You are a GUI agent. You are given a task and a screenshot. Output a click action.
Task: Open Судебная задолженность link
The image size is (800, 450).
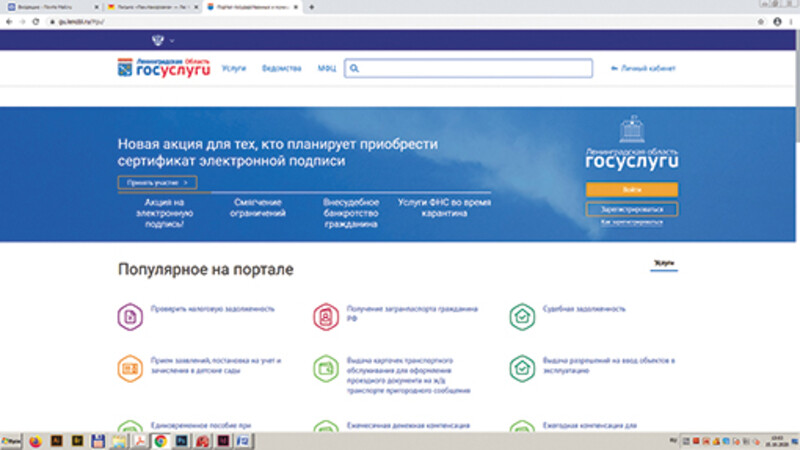tap(584, 309)
